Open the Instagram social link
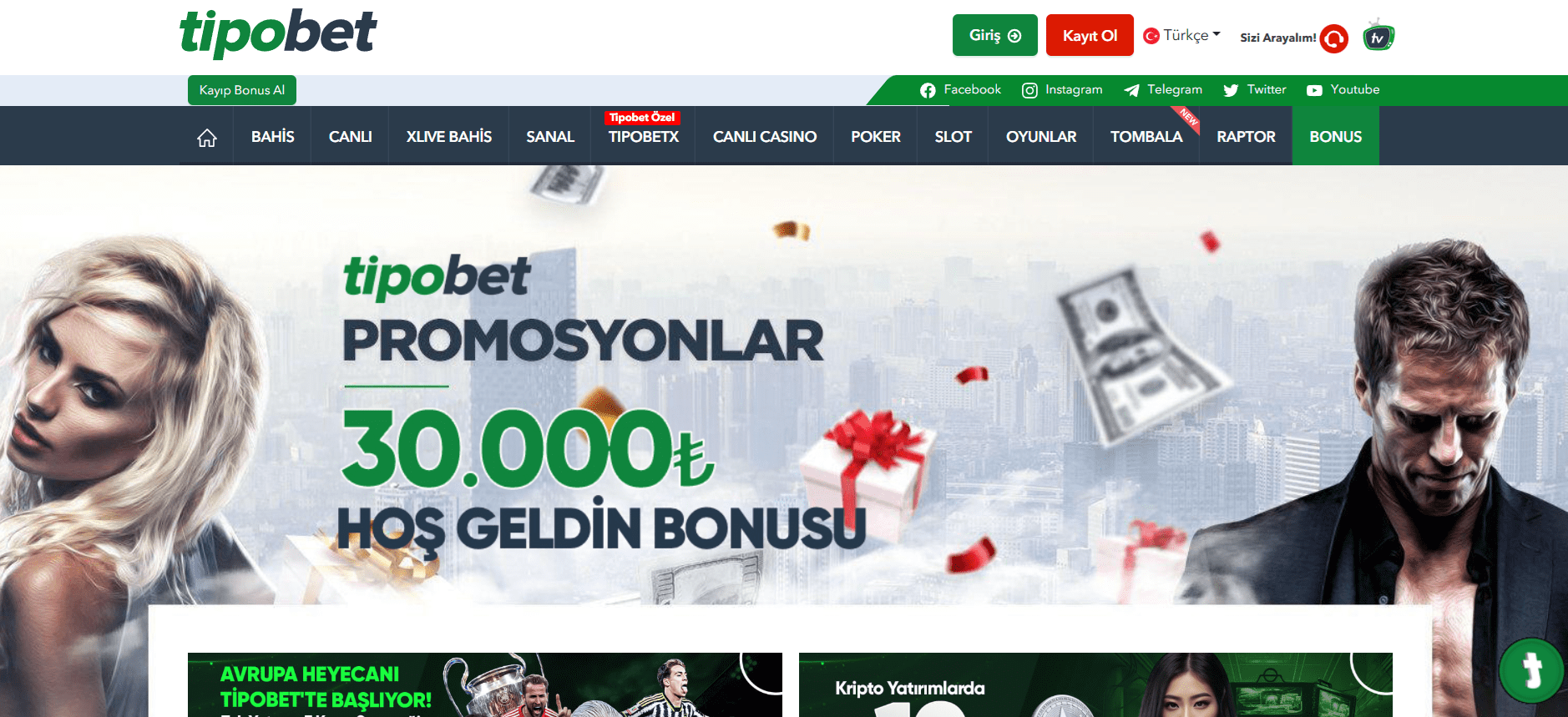Image resolution: width=1568 pixels, height=717 pixels. 1062,90
